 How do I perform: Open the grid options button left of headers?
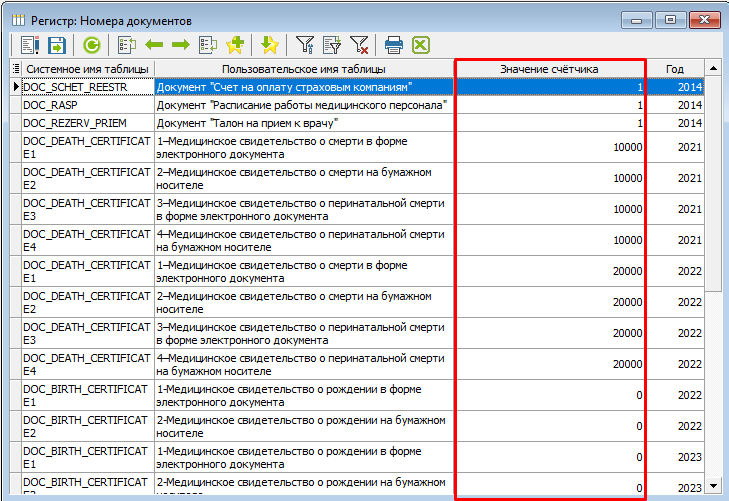[15, 69]
